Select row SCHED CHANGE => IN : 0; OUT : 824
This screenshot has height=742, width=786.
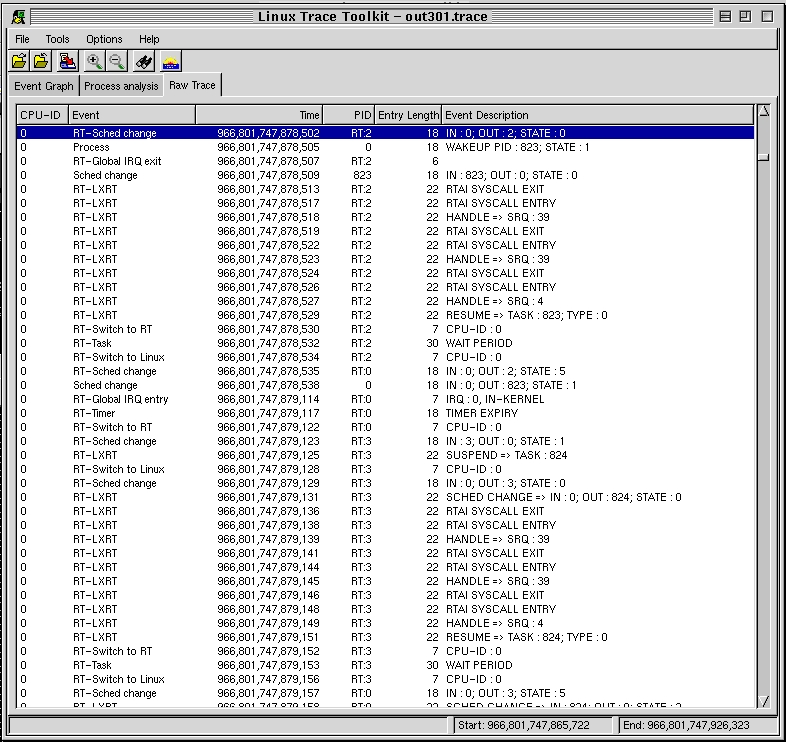click(385, 497)
